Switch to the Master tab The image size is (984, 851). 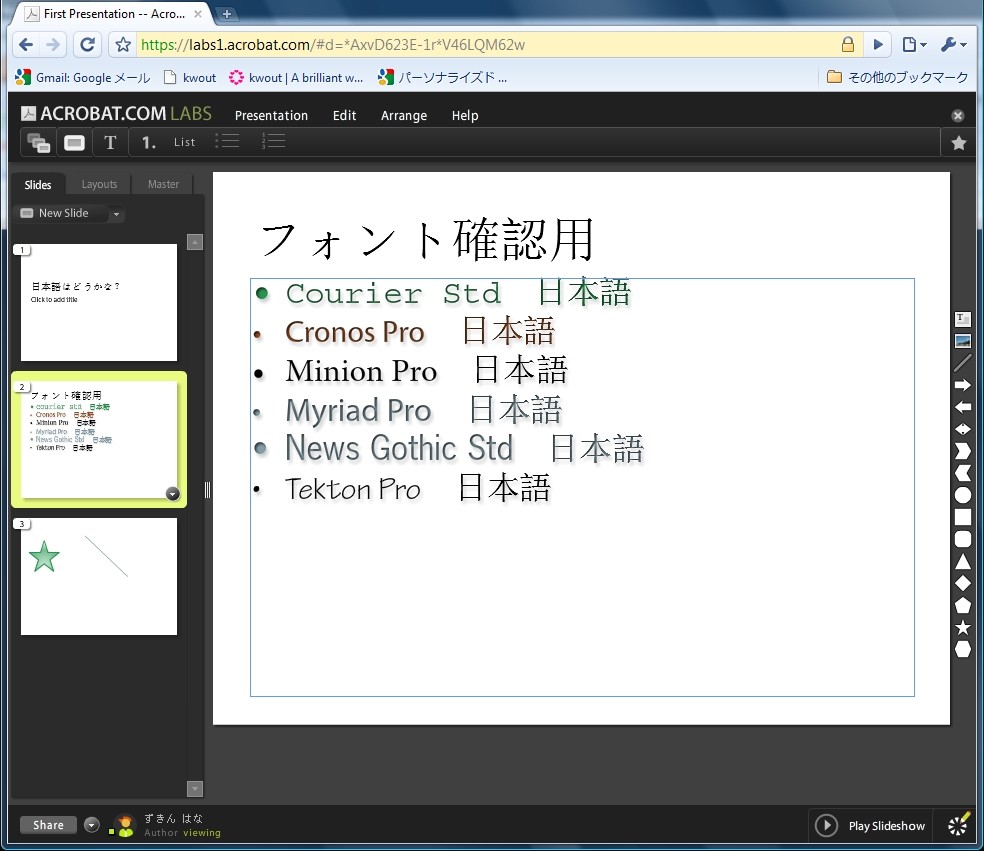point(162,184)
